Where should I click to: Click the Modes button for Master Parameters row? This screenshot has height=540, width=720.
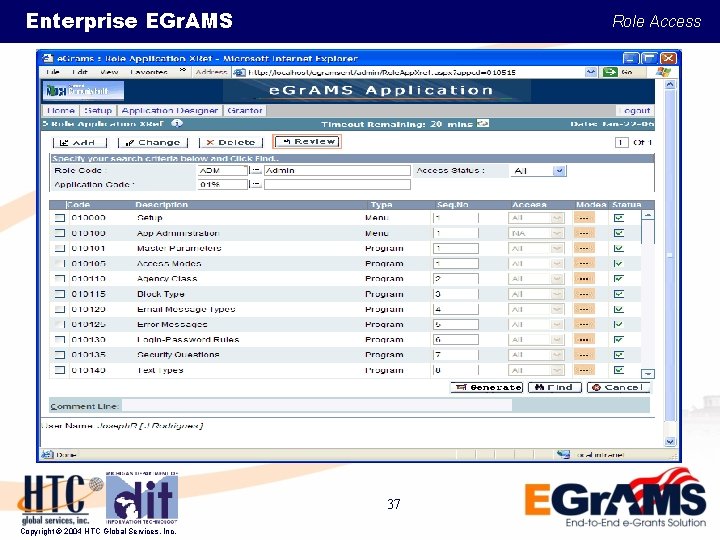tap(584, 248)
